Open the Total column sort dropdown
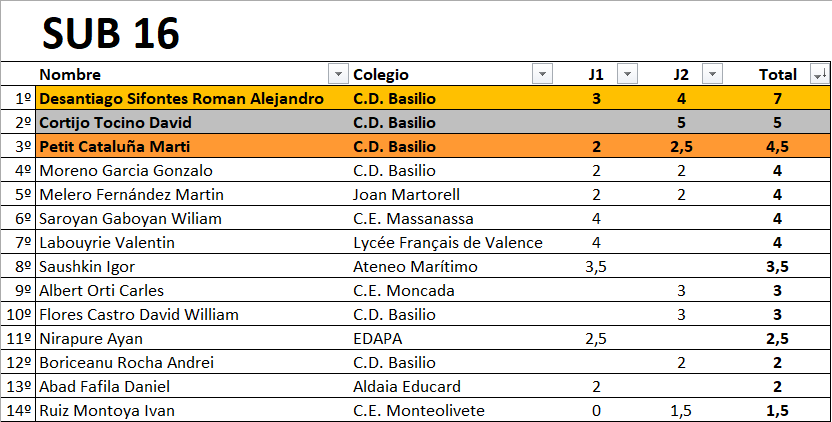Viewport: 832px width, 422px height. [818, 74]
